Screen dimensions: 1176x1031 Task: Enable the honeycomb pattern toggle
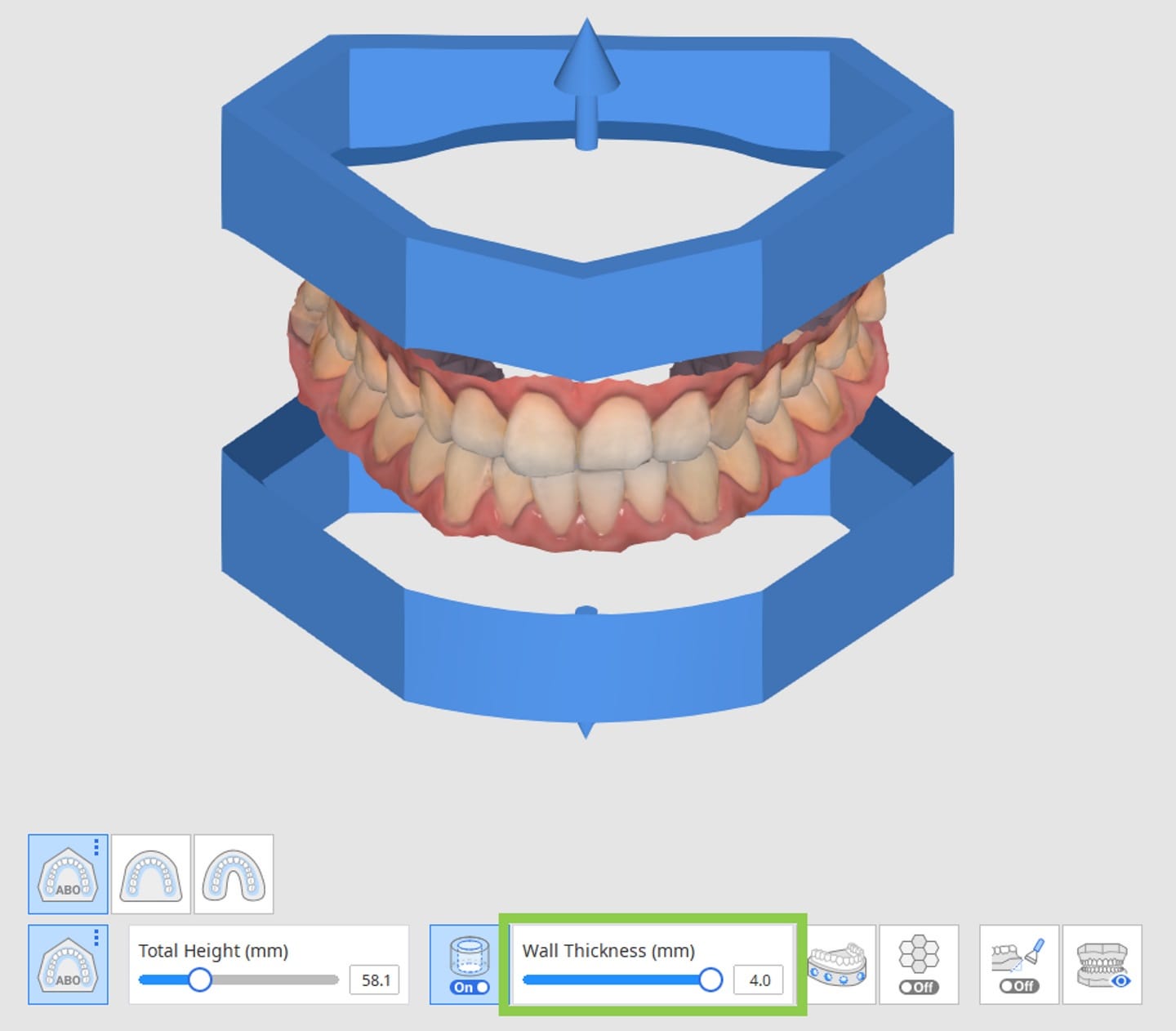(919, 987)
